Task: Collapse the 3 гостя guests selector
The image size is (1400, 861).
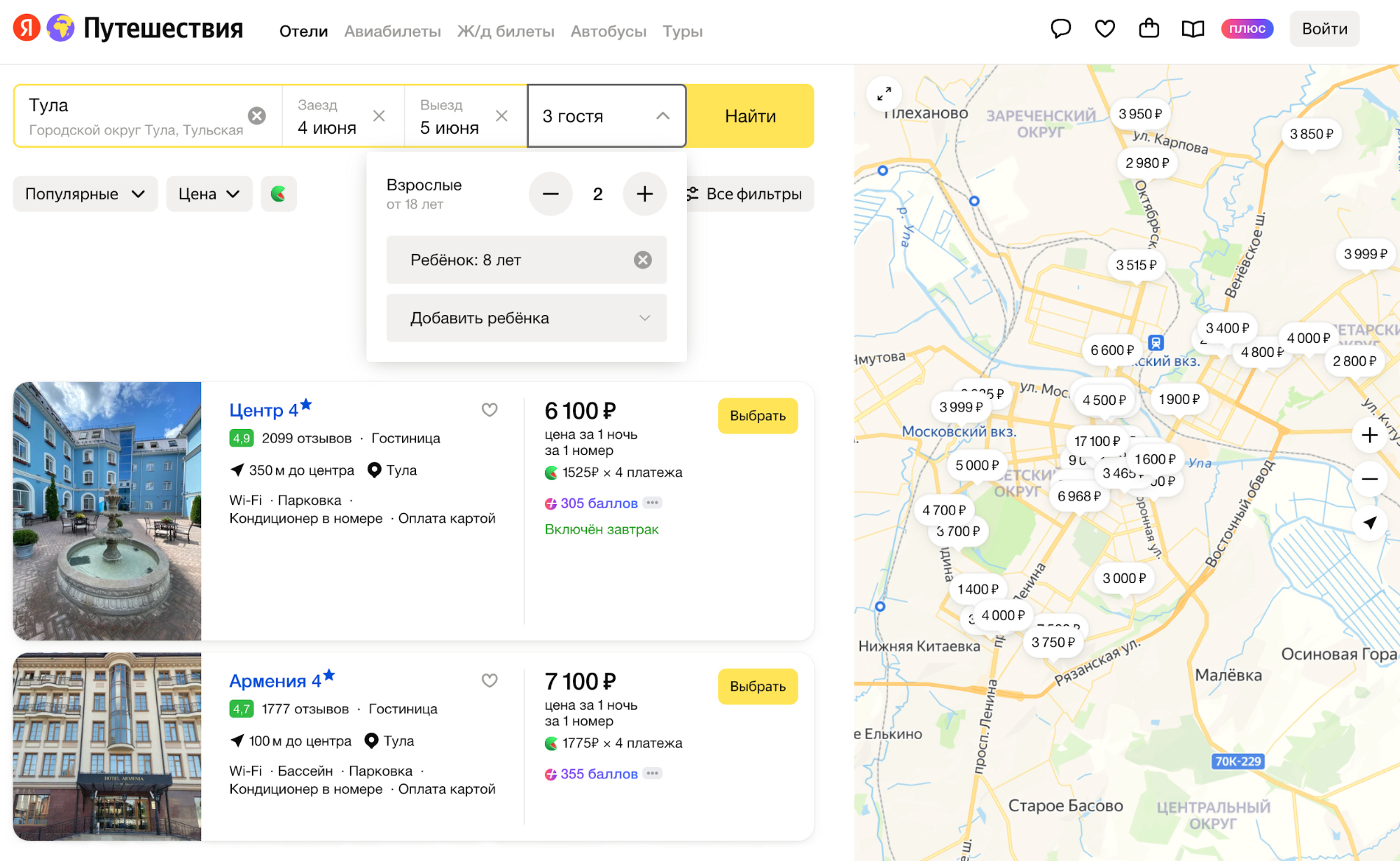Action: click(607, 115)
